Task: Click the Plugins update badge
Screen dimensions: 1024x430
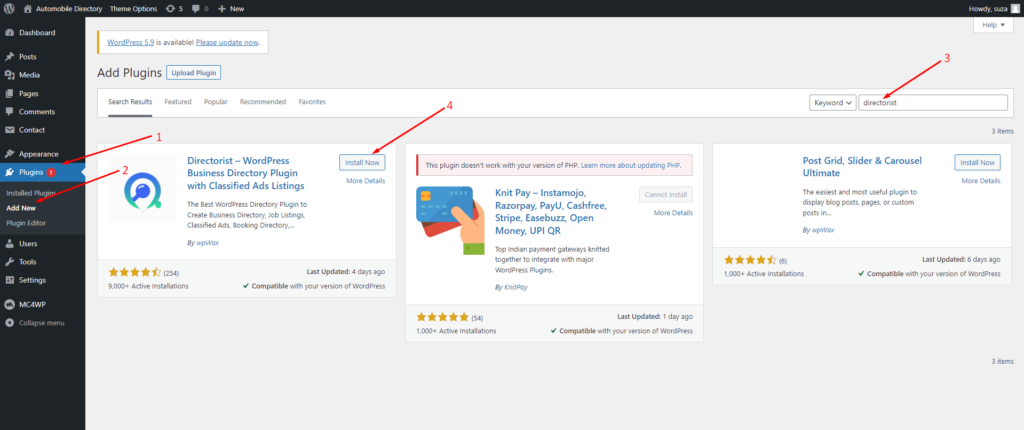Action: 51,173
